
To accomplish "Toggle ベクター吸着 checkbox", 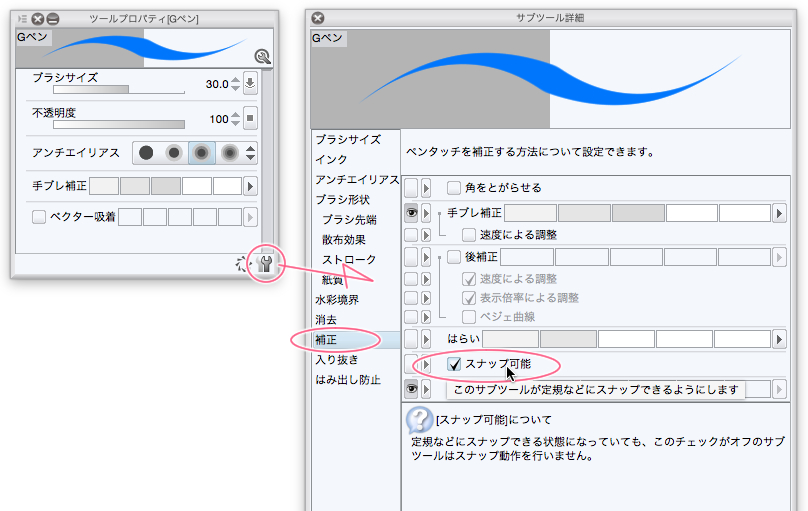I will (x=39, y=217).
